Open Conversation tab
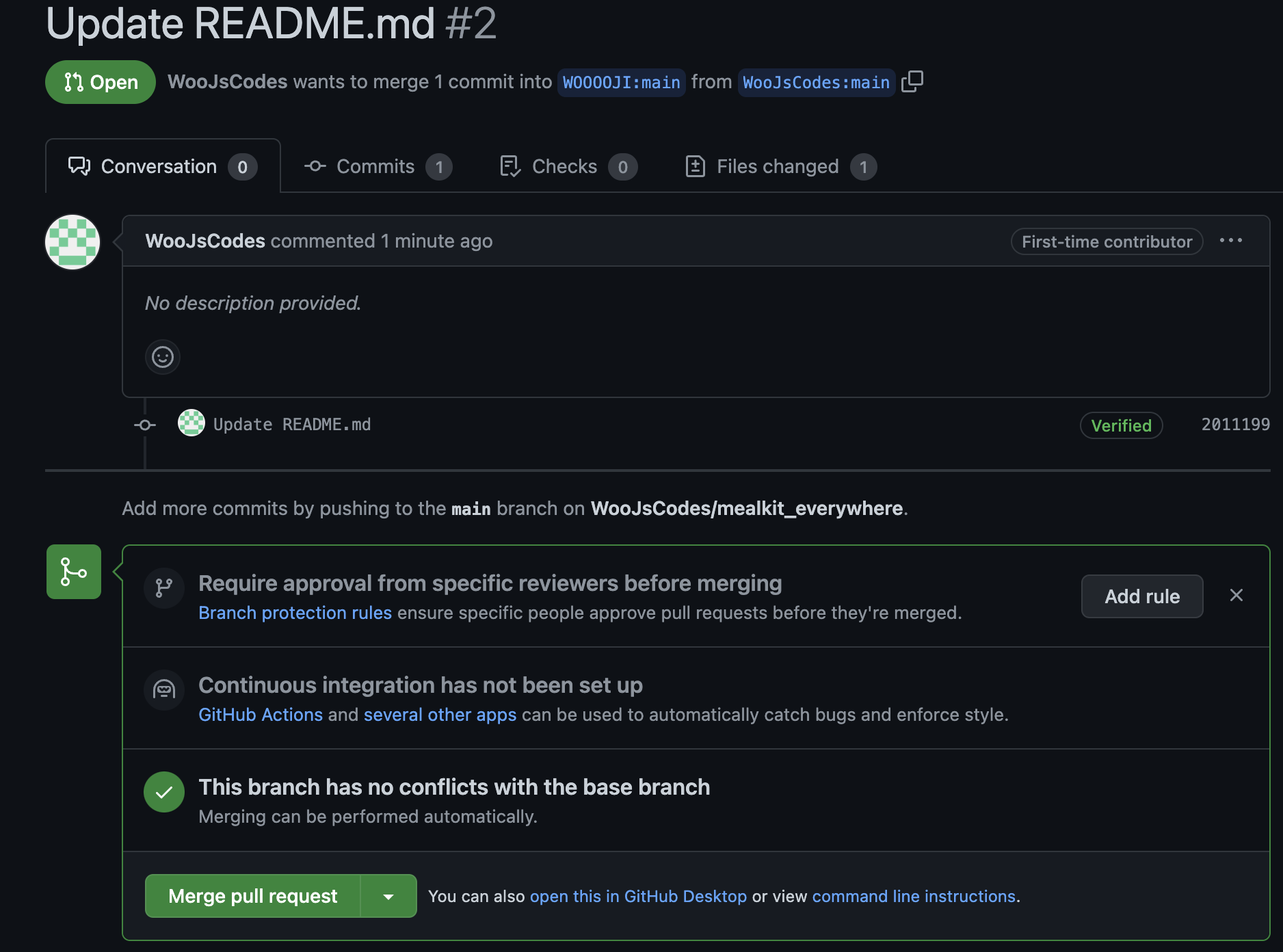The height and width of the screenshot is (952, 1283). (x=163, y=166)
